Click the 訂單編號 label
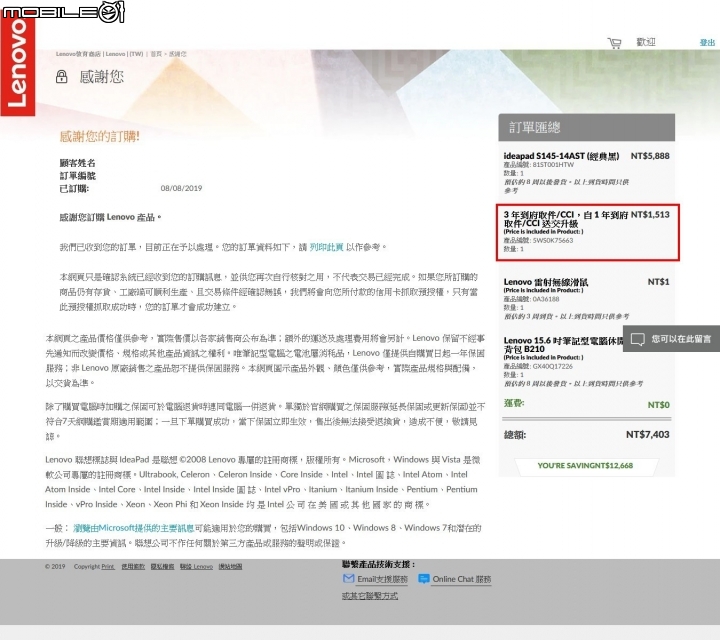Image resolution: width=720 pixels, height=640 pixels. click(78, 176)
